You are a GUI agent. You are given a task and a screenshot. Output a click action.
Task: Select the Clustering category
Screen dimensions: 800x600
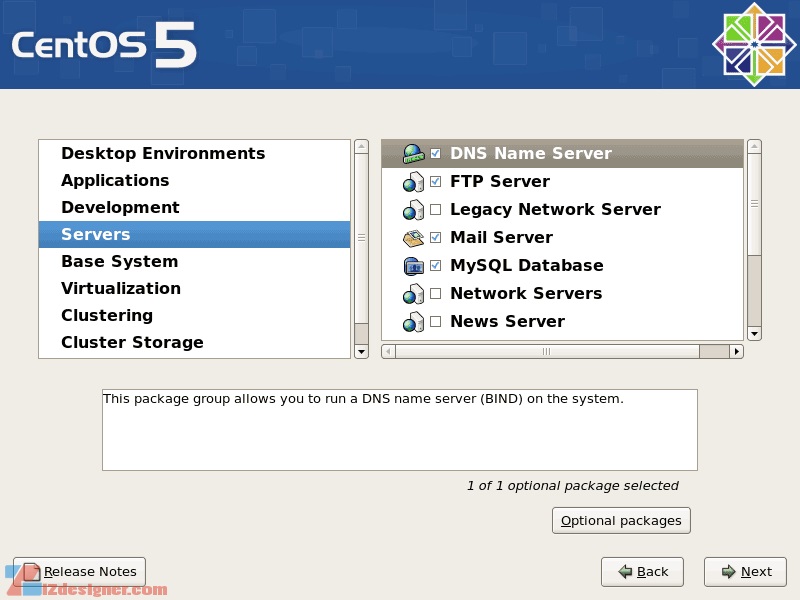click(194, 316)
